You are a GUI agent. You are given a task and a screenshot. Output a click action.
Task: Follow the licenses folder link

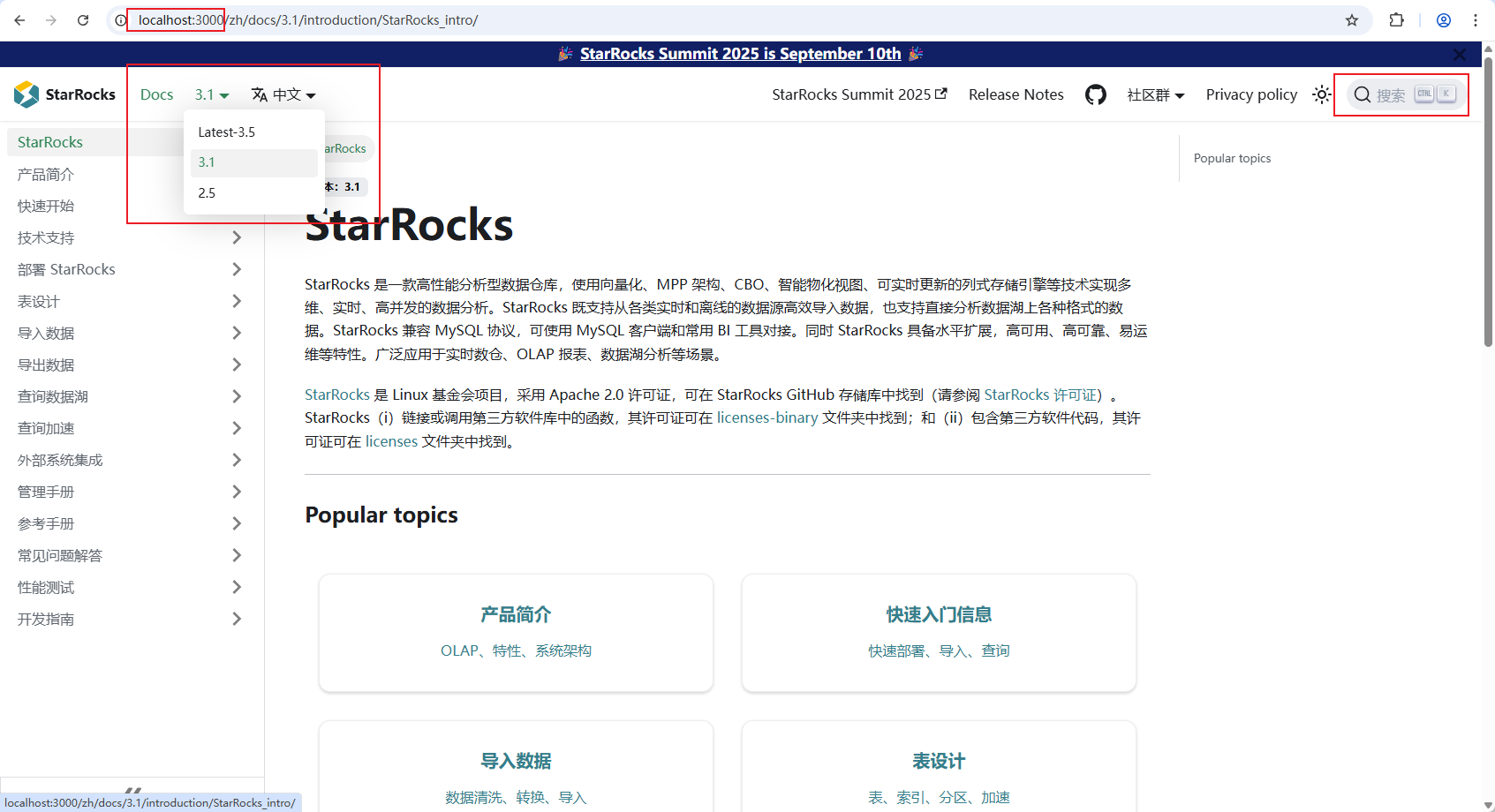click(391, 441)
